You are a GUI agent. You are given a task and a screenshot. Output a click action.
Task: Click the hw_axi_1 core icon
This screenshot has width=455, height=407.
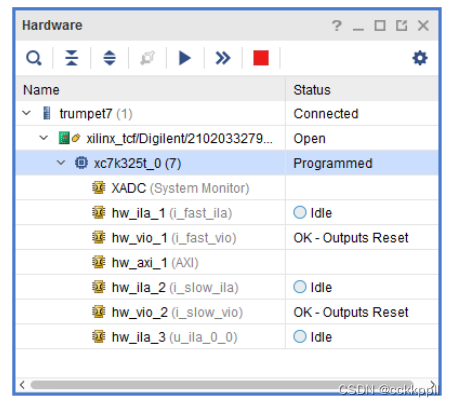point(99,262)
